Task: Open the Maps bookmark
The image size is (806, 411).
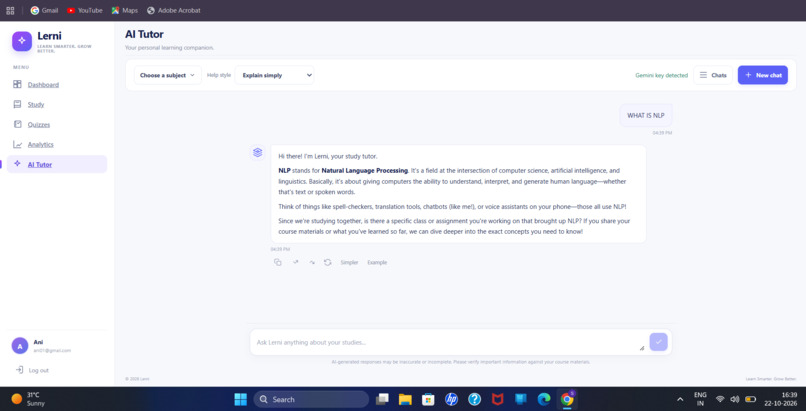Action: (x=124, y=10)
